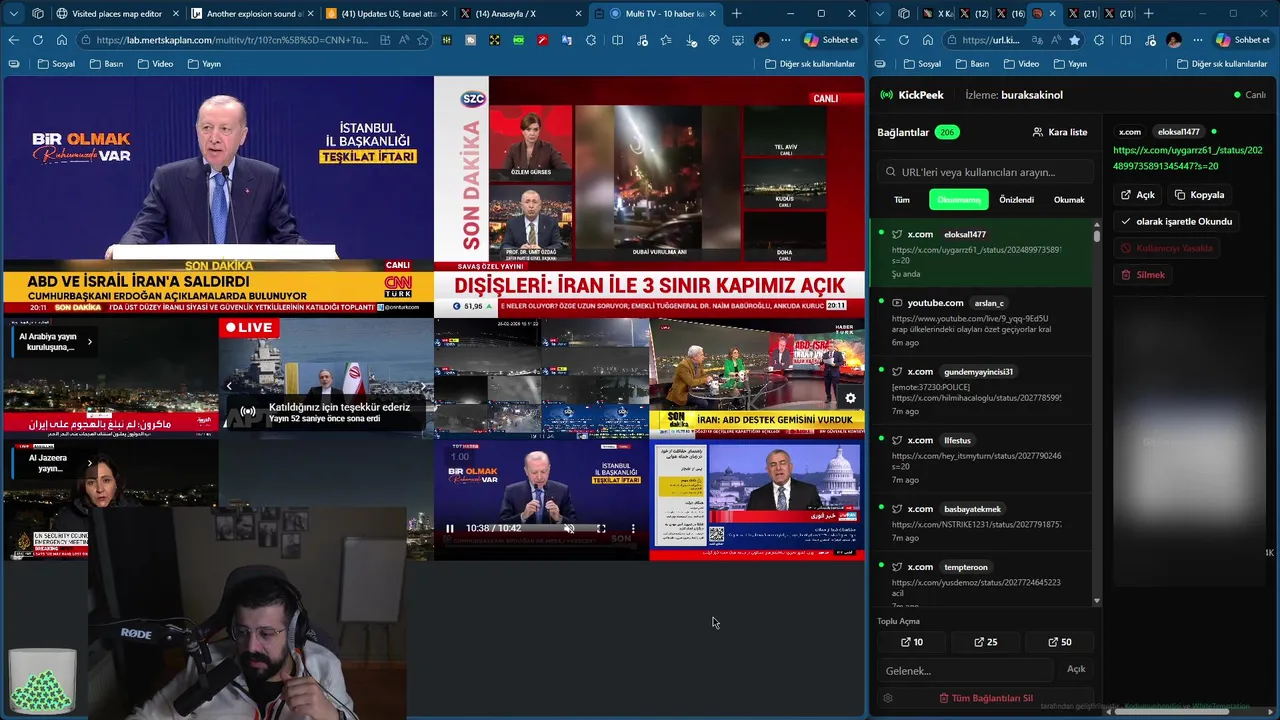
Task: Pause the TGRT Haber Erdoğan video
Action: coord(450,528)
